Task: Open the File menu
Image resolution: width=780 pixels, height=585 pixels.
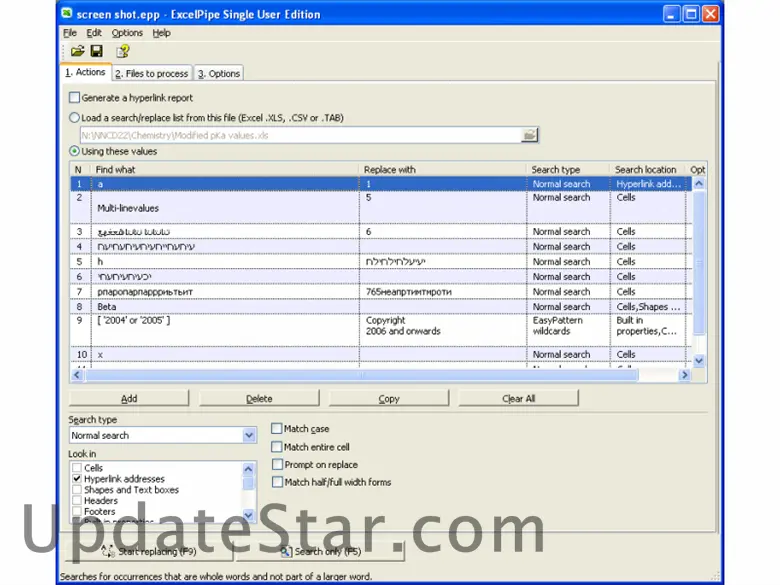Action: (x=70, y=33)
